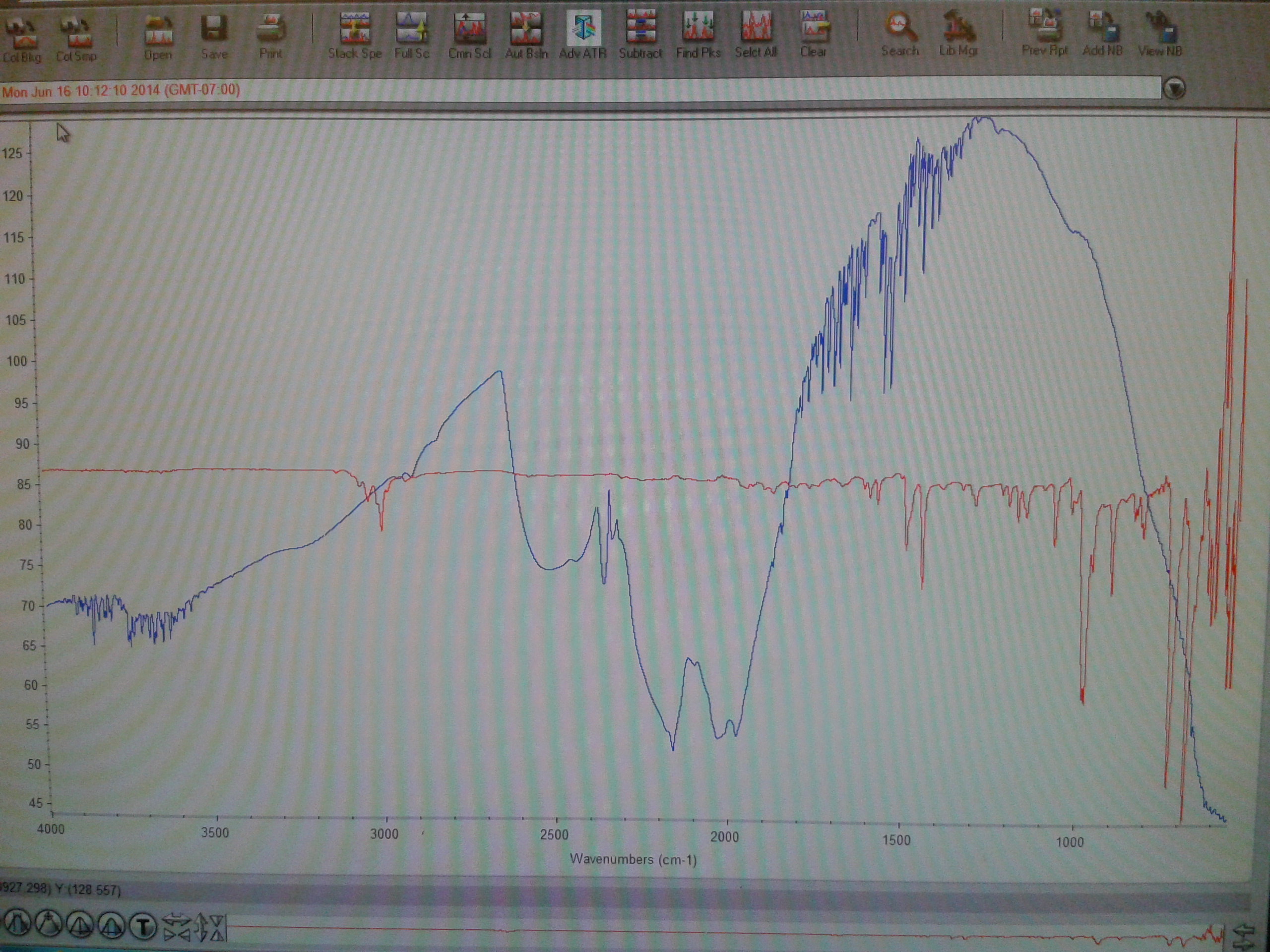Activate the T annotation tool in palette
1270x952 pixels.
(x=143, y=925)
